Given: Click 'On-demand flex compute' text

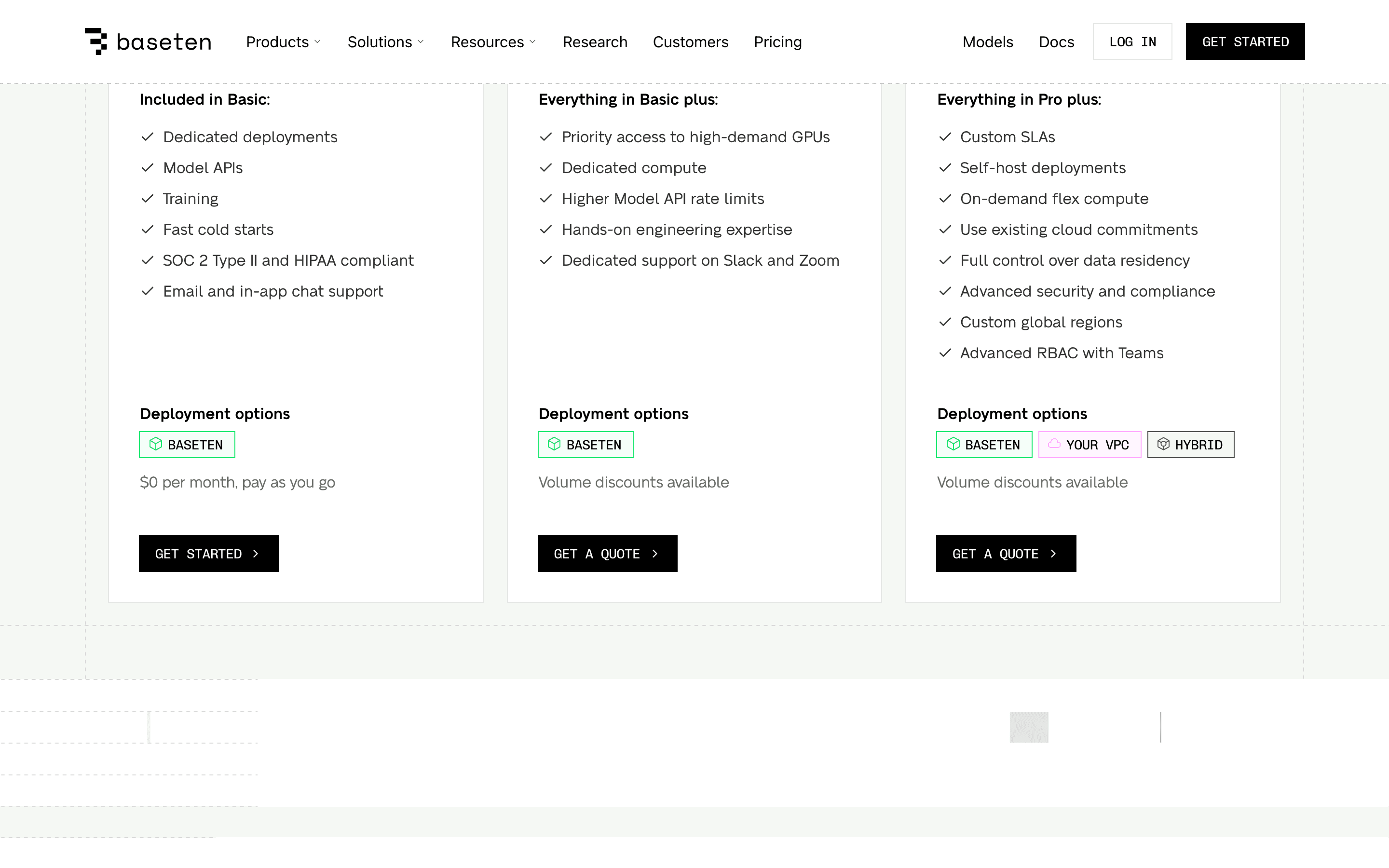Looking at the screenshot, I should point(1054,199).
